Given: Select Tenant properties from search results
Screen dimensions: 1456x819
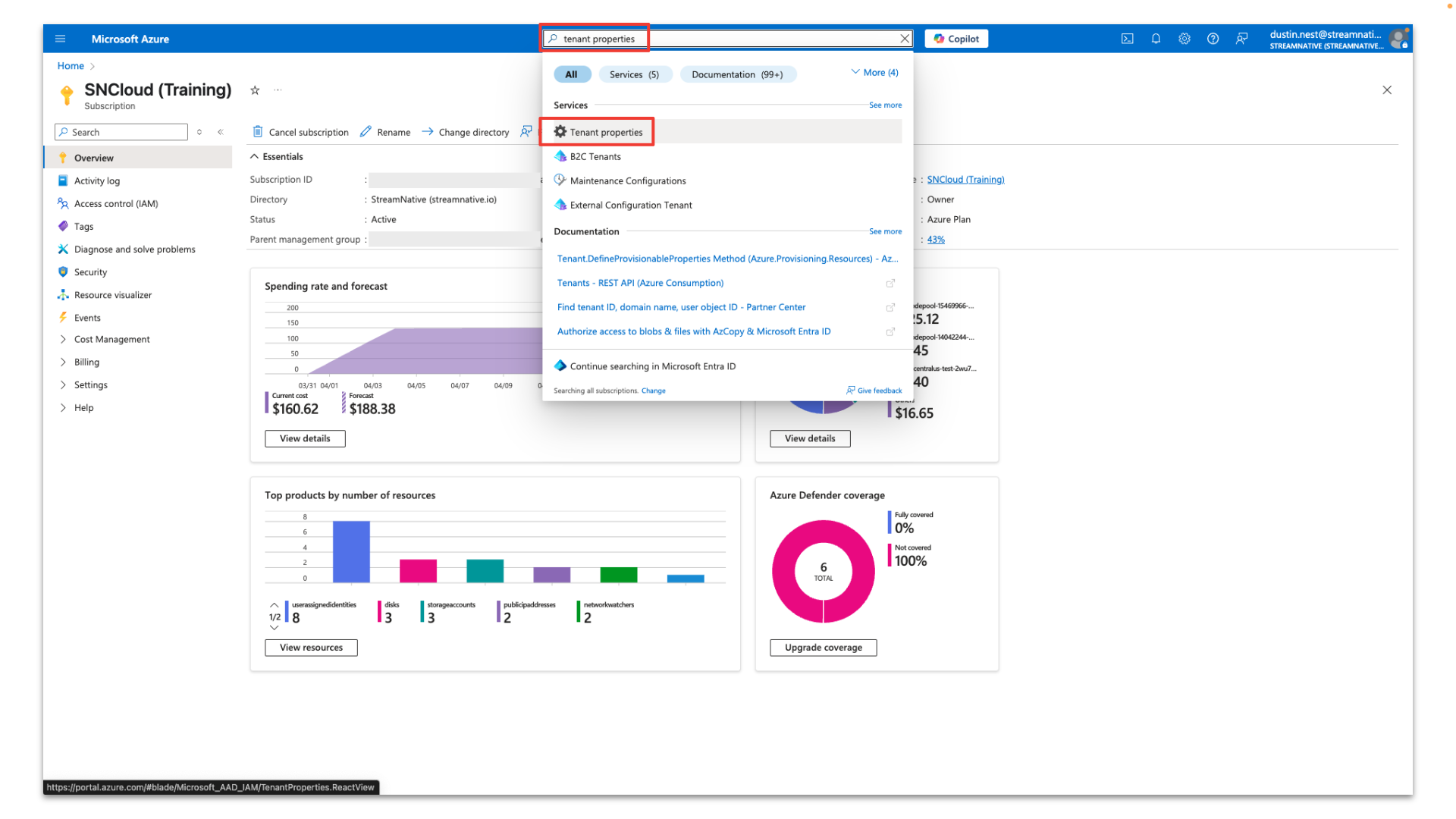Looking at the screenshot, I should [604, 131].
